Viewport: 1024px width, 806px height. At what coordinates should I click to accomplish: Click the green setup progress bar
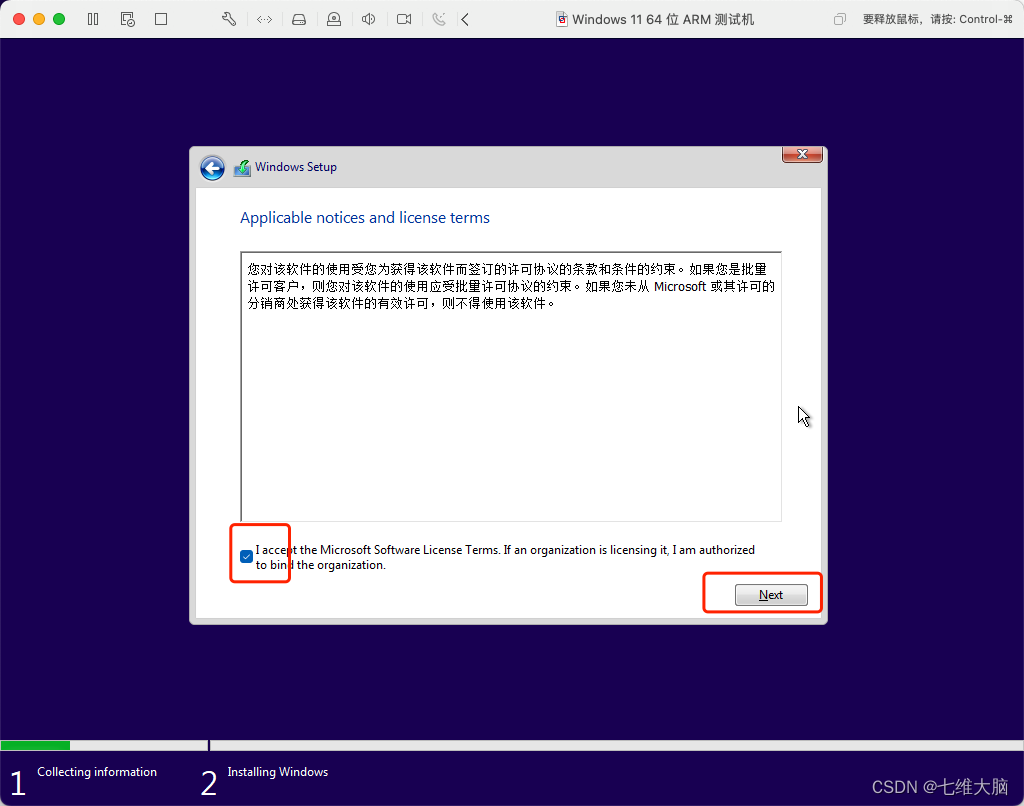pos(35,745)
